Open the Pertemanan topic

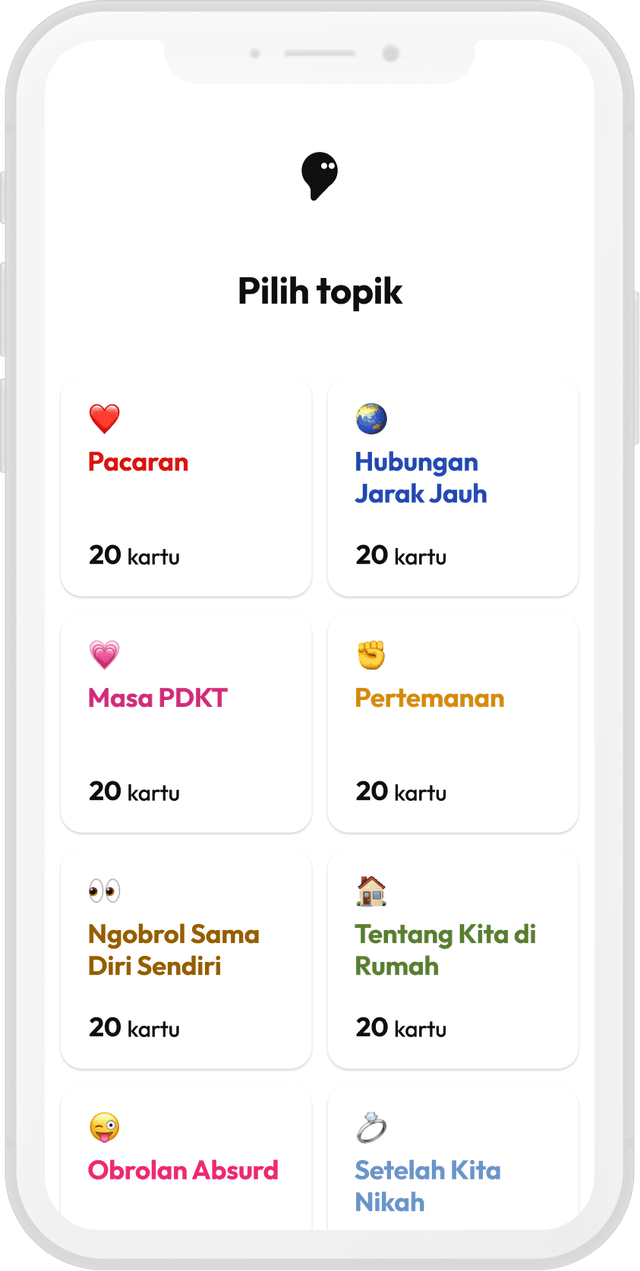(453, 723)
